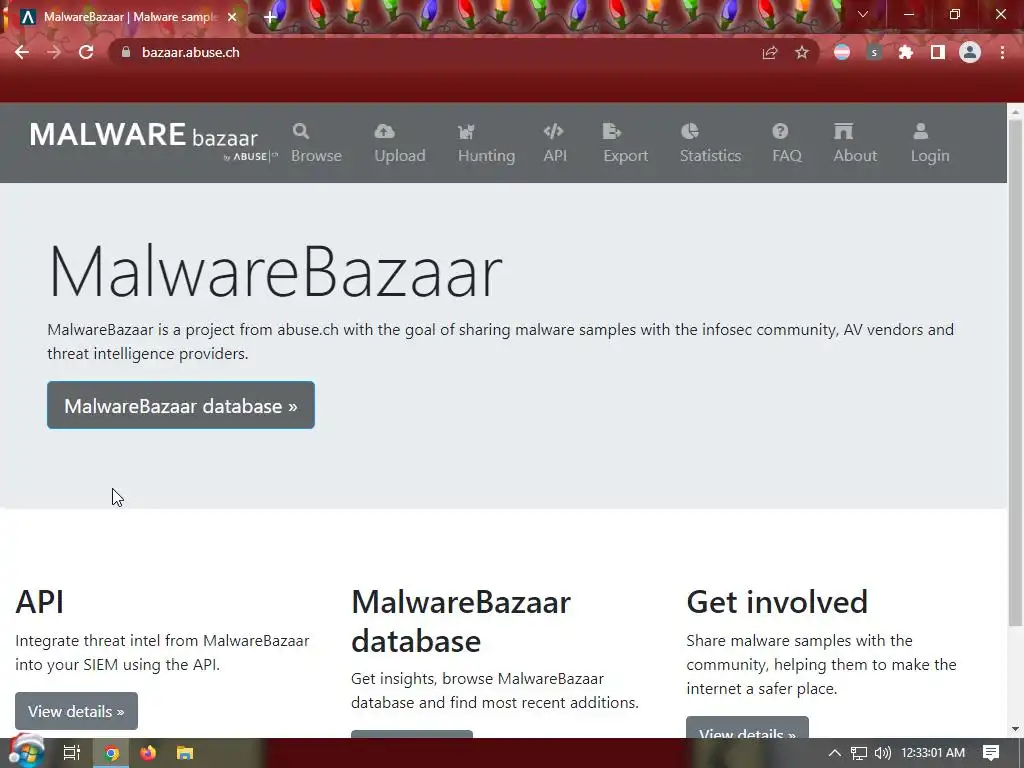Select the Statistics menu label
1024x768 pixels.
coord(711,155)
